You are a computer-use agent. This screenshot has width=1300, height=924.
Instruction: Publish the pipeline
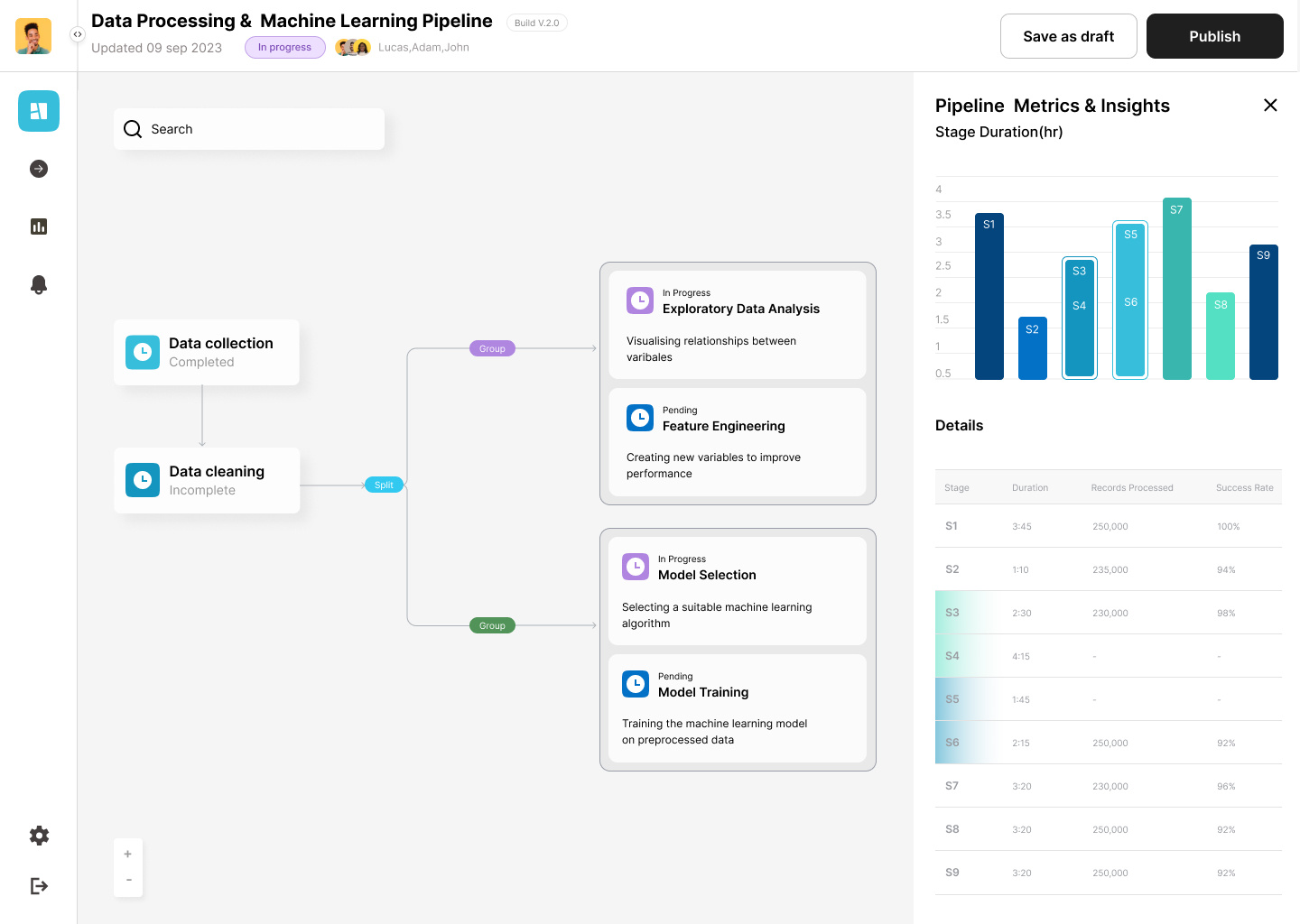[1214, 36]
